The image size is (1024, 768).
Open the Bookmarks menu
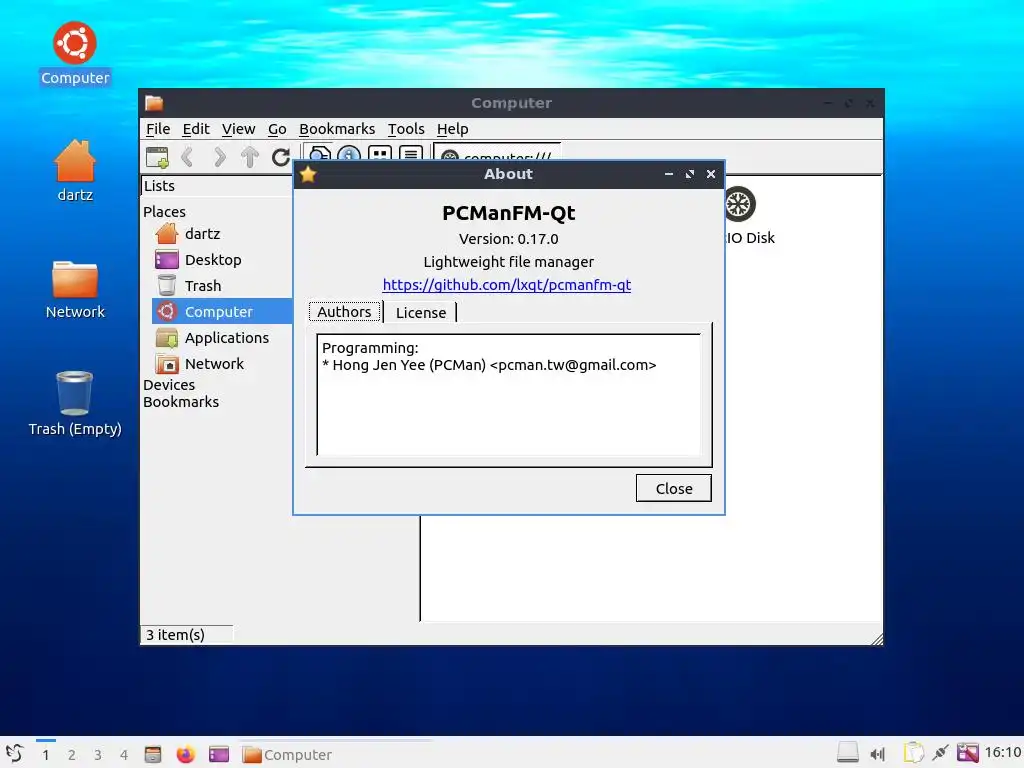click(x=337, y=129)
